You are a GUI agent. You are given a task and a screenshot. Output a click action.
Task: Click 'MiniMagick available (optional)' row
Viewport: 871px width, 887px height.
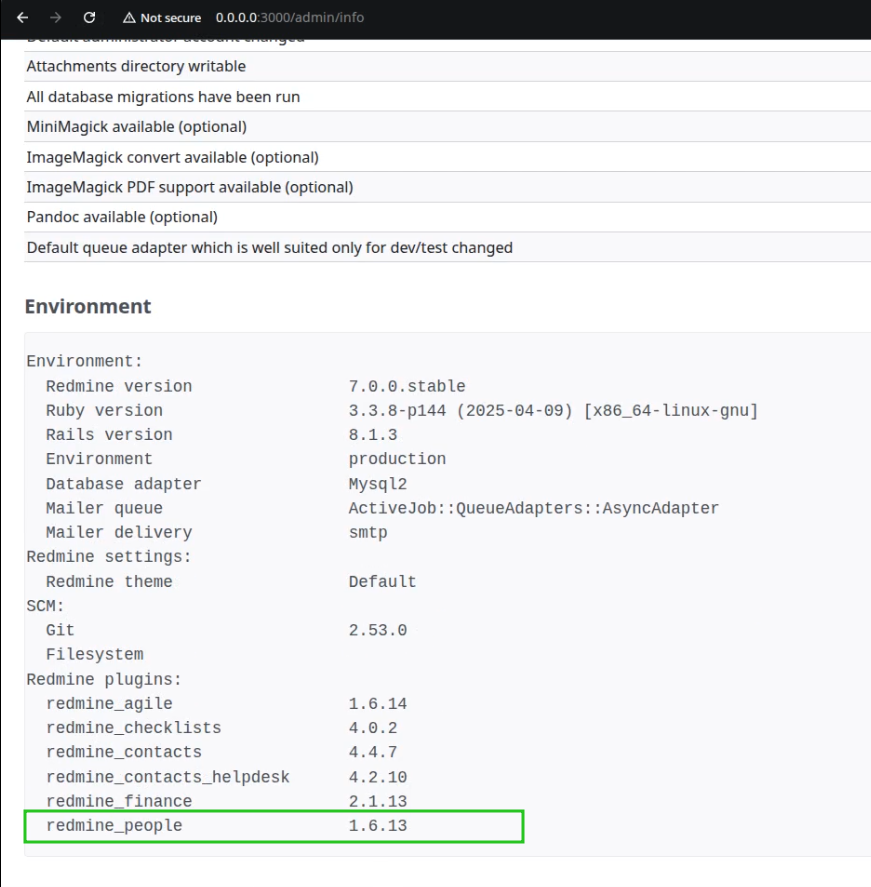click(447, 127)
